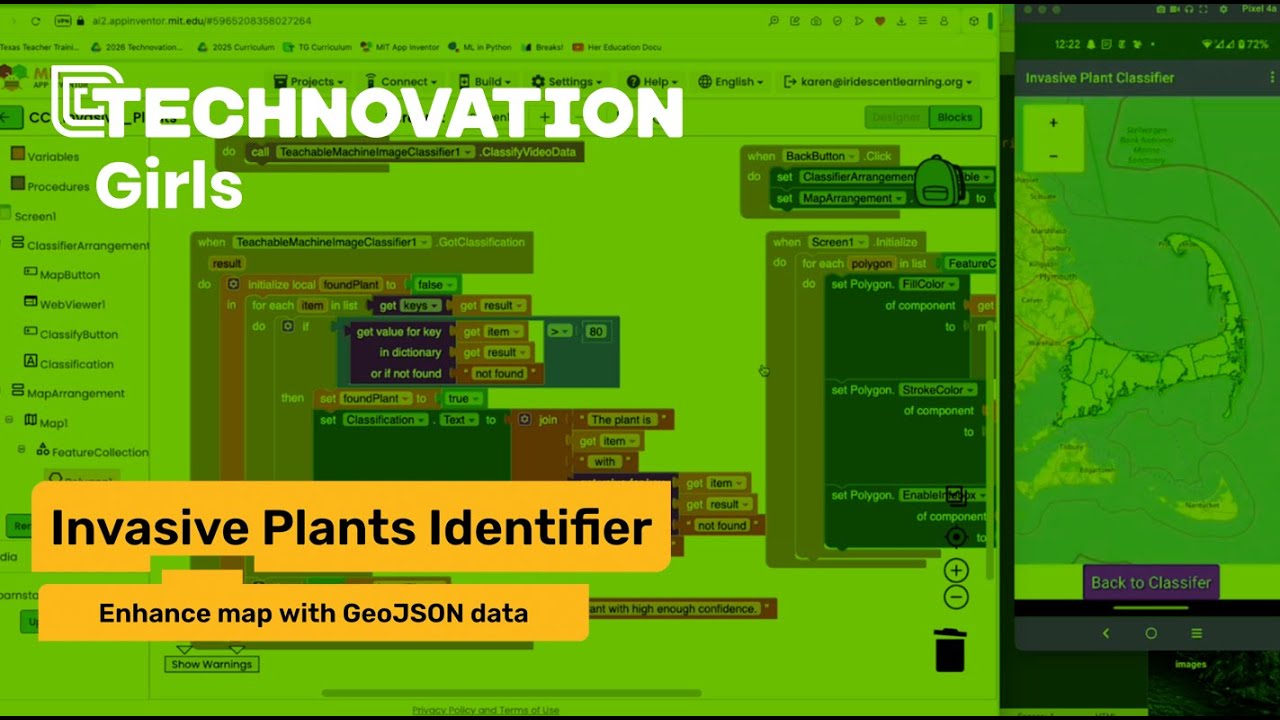1280x720 pixels.
Task: Open the English language dropdown
Action: tap(731, 82)
